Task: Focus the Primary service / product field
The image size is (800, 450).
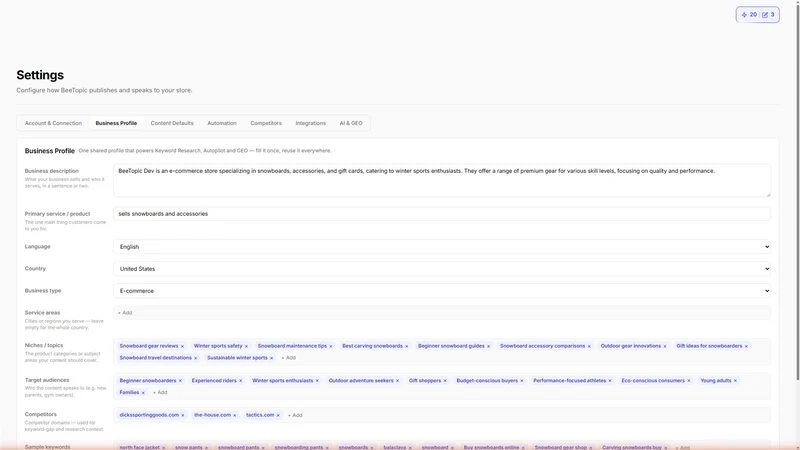Action: click(x=442, y=214)
